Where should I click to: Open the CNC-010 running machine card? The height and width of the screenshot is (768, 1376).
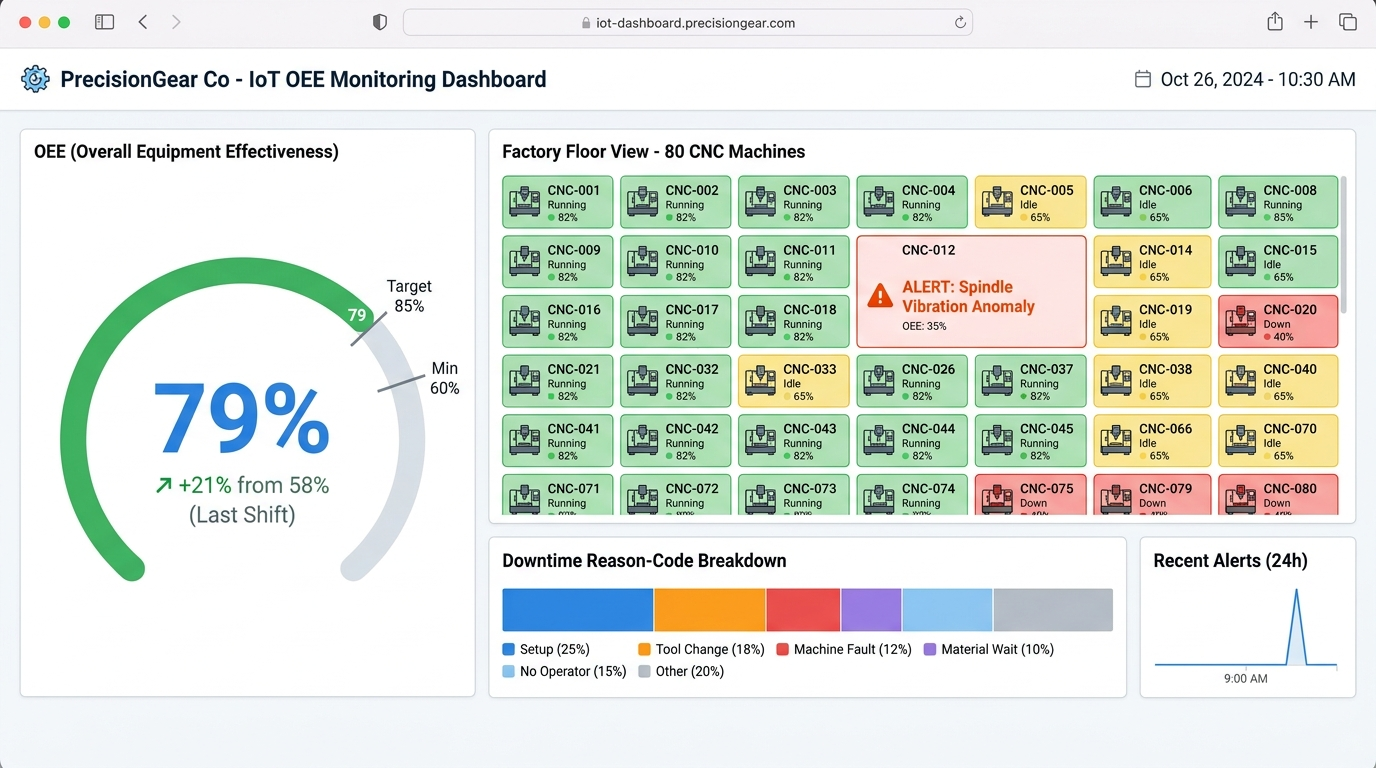pos(676,262)
